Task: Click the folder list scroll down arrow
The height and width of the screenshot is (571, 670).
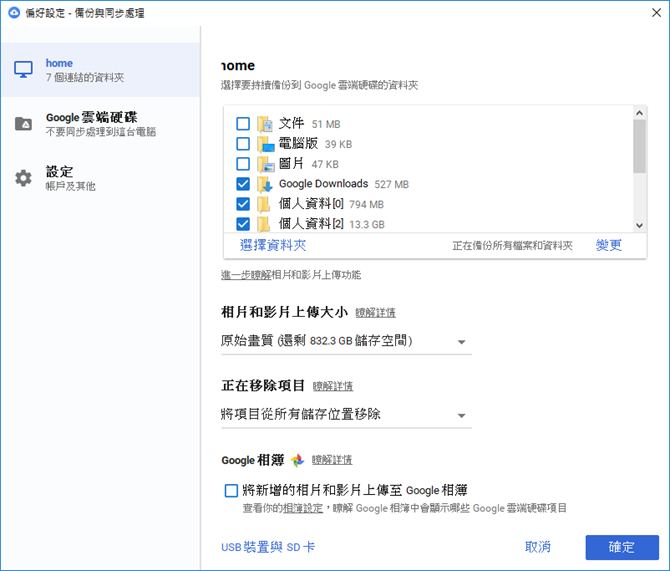Action: [x=640, y=226]
